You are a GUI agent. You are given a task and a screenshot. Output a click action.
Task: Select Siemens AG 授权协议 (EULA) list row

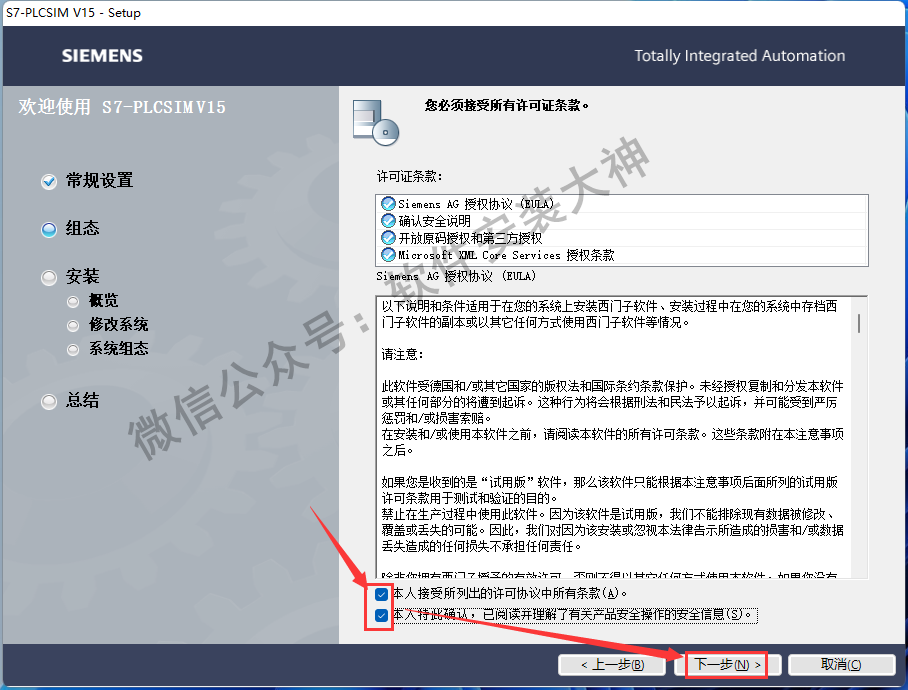[622, 204]
